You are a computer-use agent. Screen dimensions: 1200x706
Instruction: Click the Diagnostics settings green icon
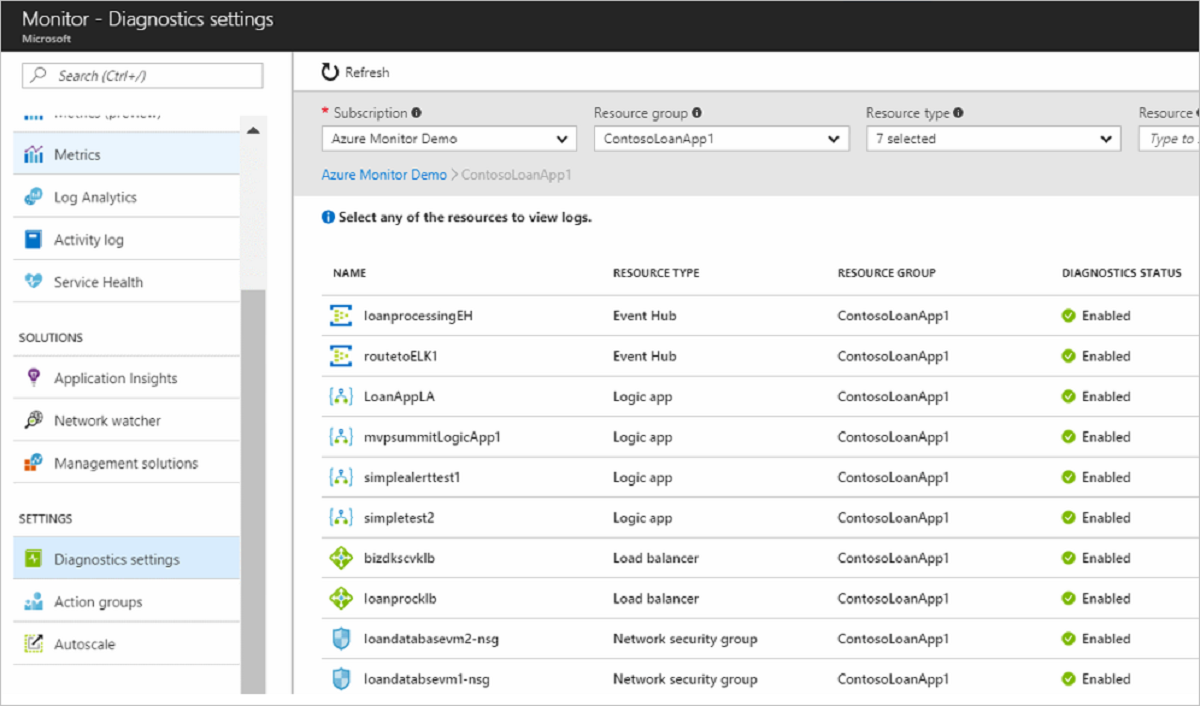pos(34,560)
